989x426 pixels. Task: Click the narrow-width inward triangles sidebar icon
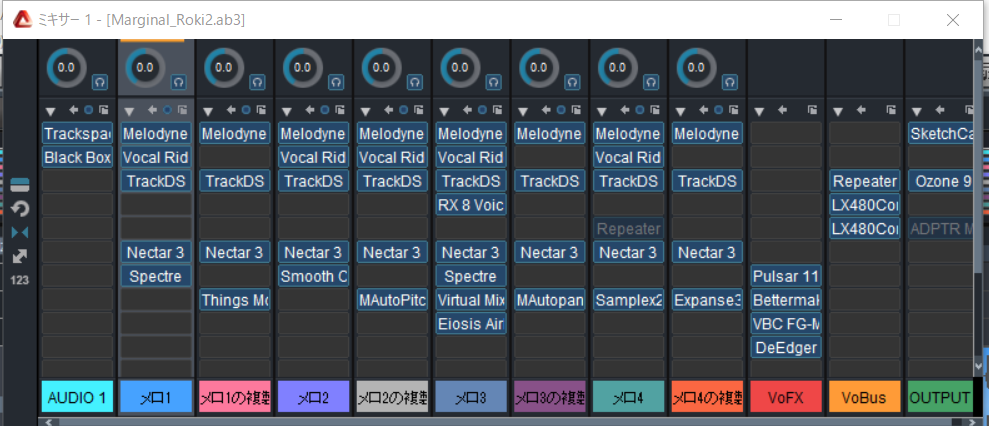point(20,232)
